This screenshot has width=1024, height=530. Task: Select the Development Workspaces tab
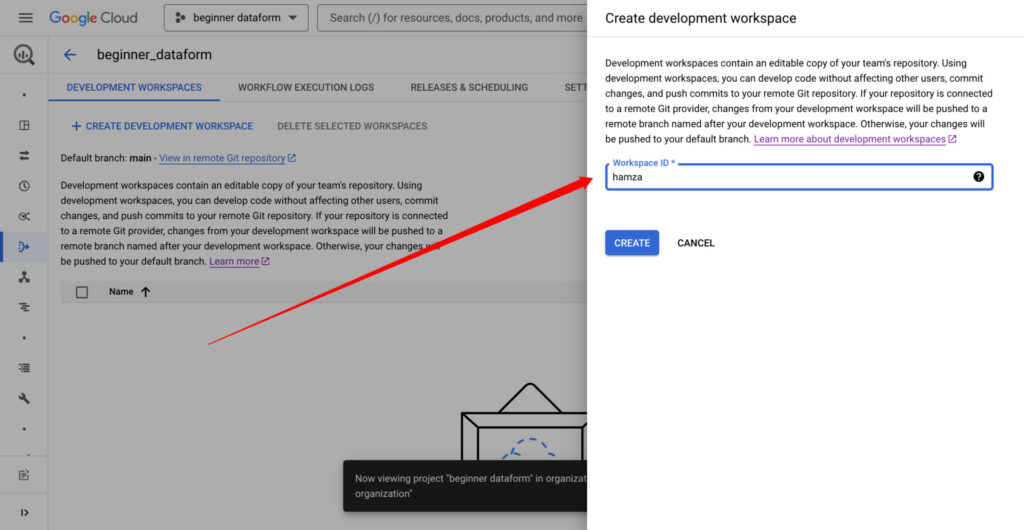134,88
